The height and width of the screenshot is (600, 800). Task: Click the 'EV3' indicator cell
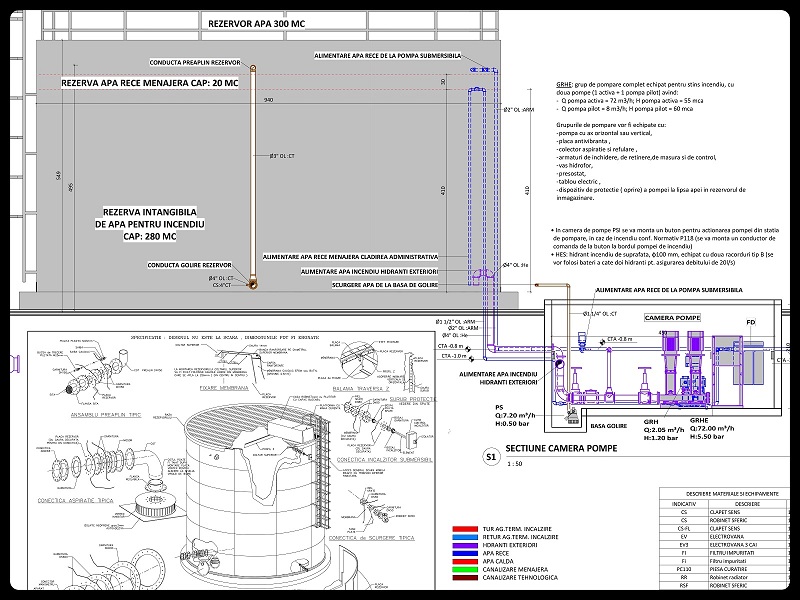pyautogui.click(x=684, y=545)
